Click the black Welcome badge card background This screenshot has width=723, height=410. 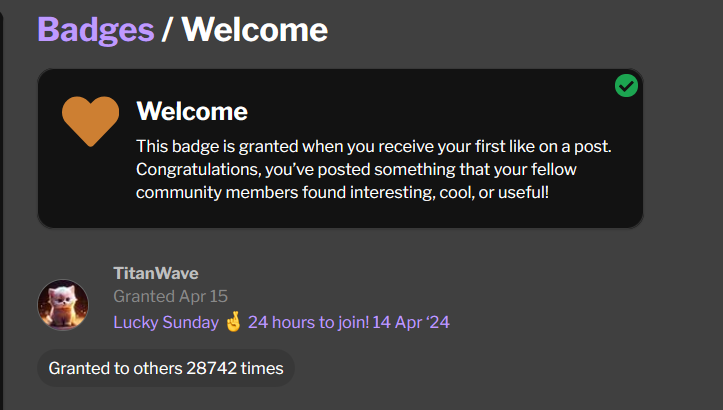coord(340,149)
